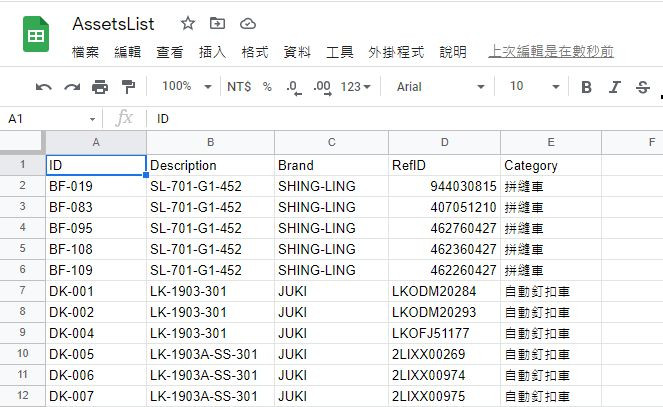Open the 檔案 menu

tap(85, 52)
